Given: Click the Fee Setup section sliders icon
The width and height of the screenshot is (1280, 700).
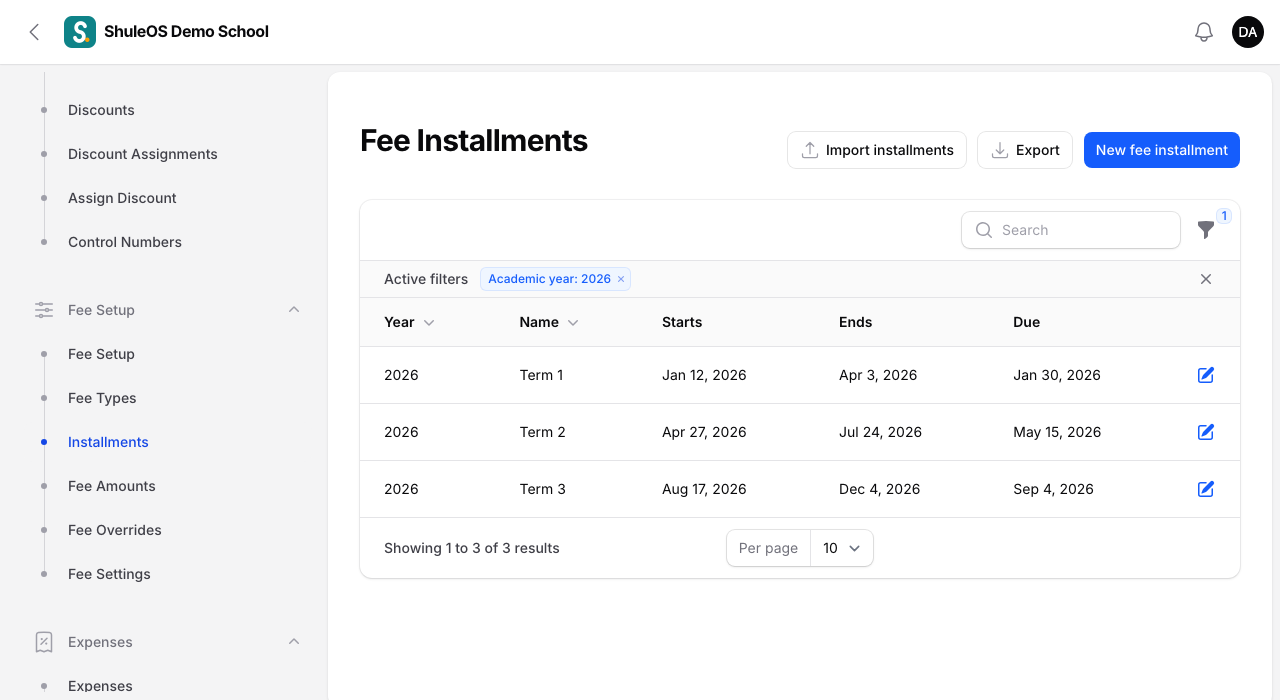Looking at the screenshot, I should tap(44, 310).
